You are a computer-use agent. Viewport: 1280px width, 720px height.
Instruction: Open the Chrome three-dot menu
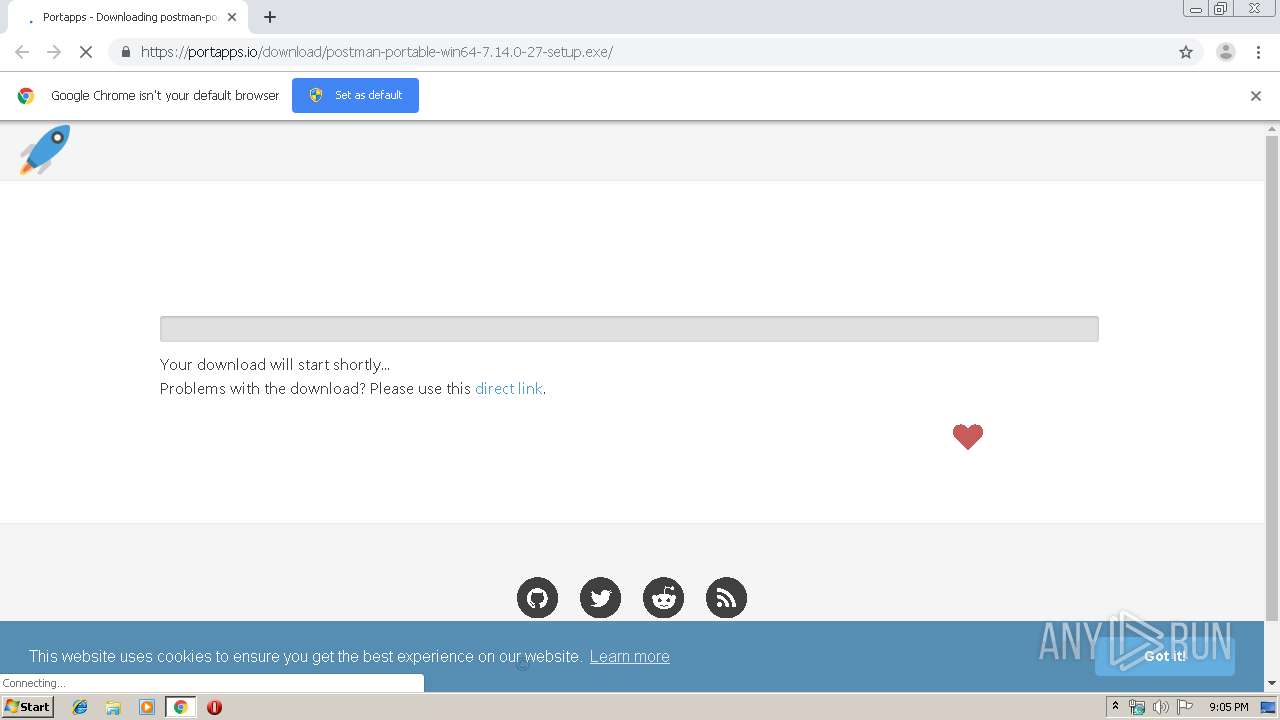pyautogui.click(x=1258, y=52)
